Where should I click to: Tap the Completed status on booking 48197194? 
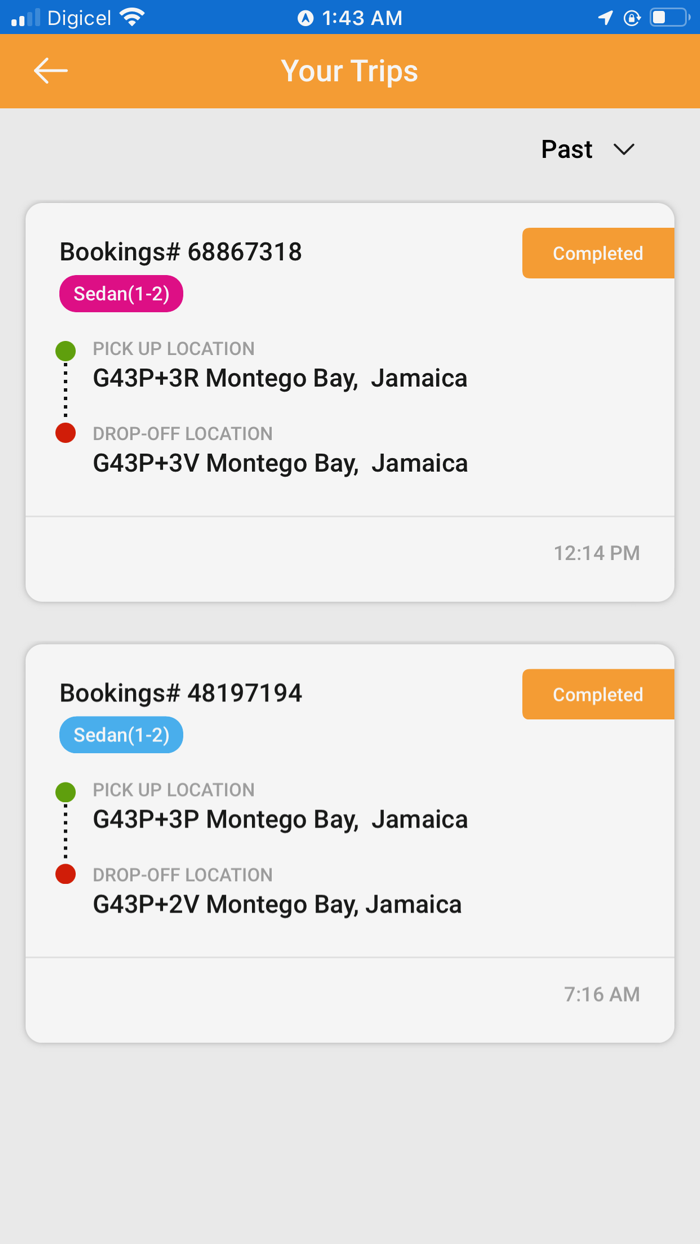click(x=597, y=694)
